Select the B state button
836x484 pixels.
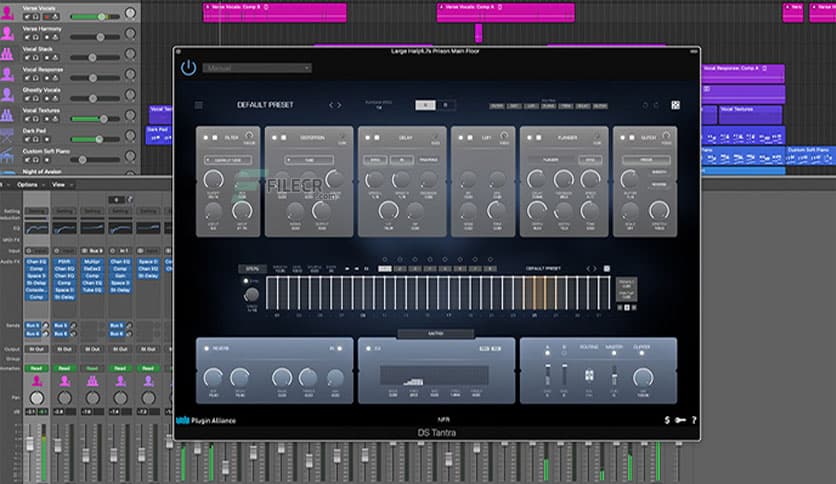[446, 105]
